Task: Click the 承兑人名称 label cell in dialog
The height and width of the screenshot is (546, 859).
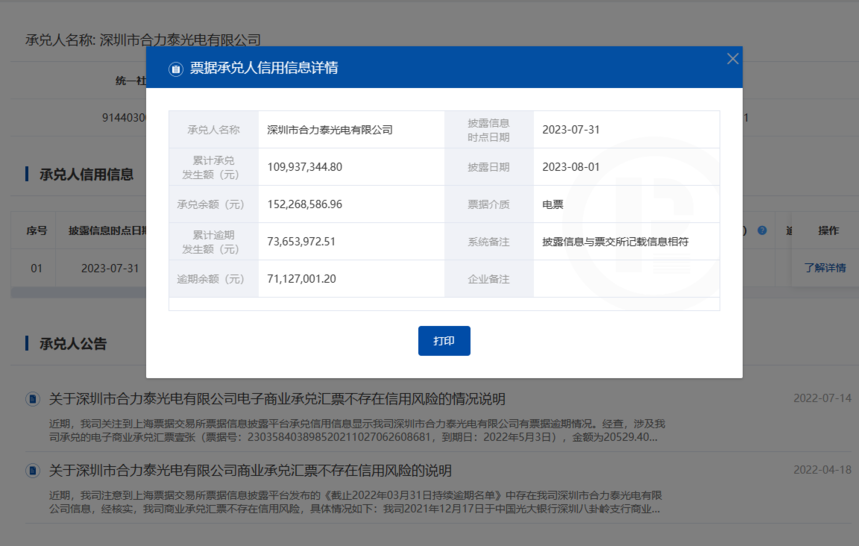Action: pos(214,130)
